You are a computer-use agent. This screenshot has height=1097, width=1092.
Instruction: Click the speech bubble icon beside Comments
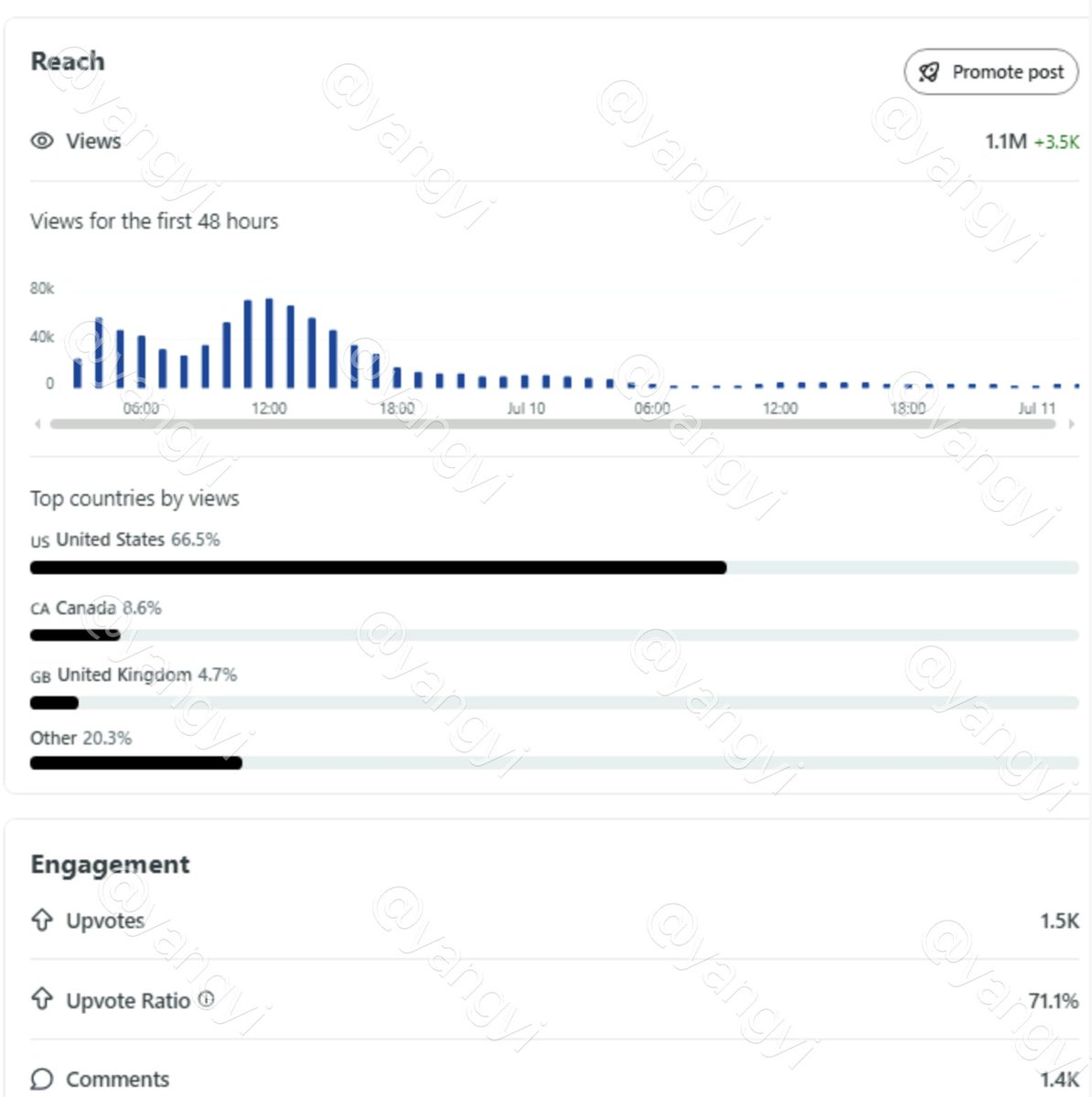(42, 1079)
